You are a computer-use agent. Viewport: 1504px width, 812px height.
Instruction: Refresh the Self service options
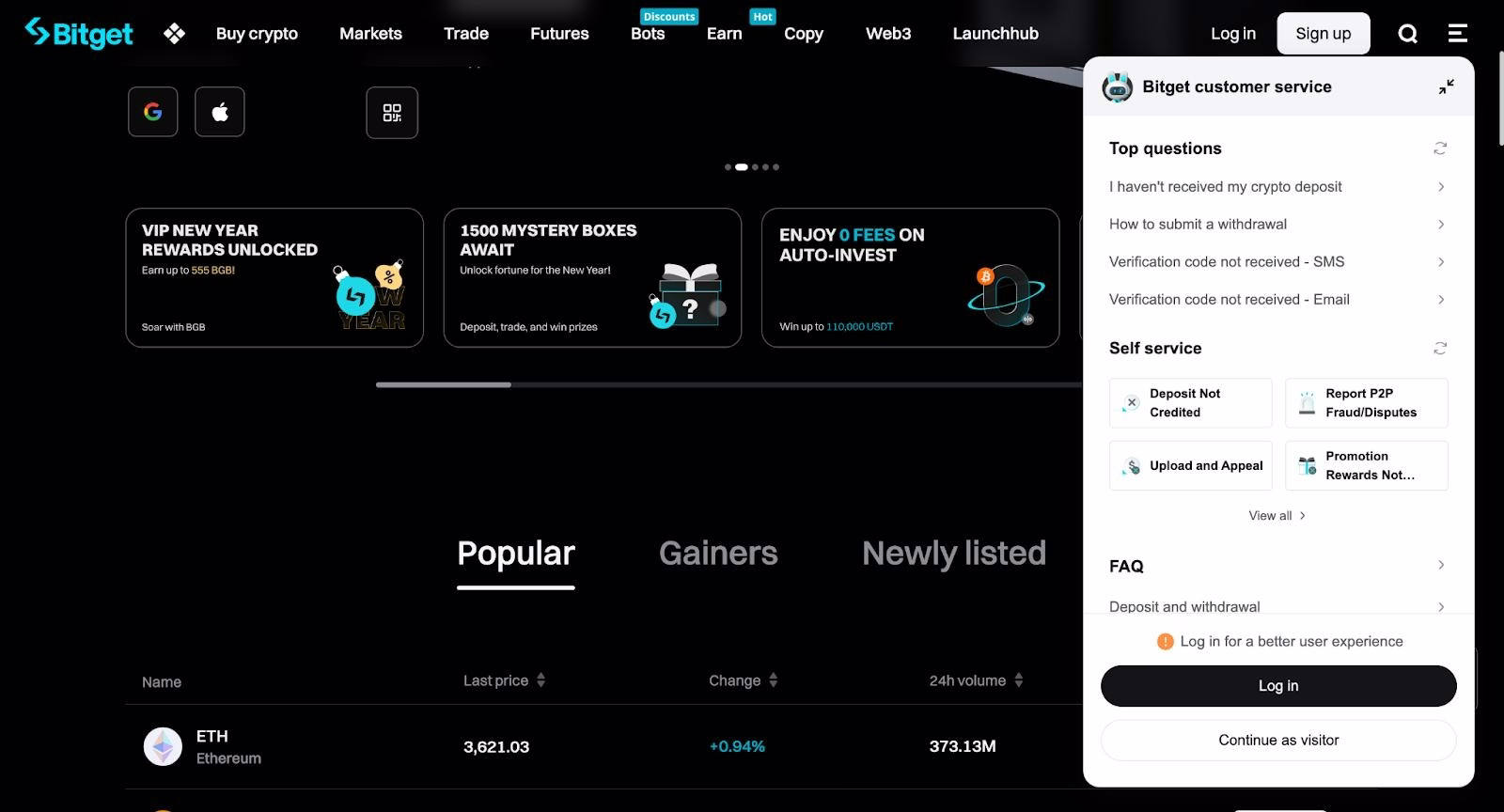coord(1439,349)
